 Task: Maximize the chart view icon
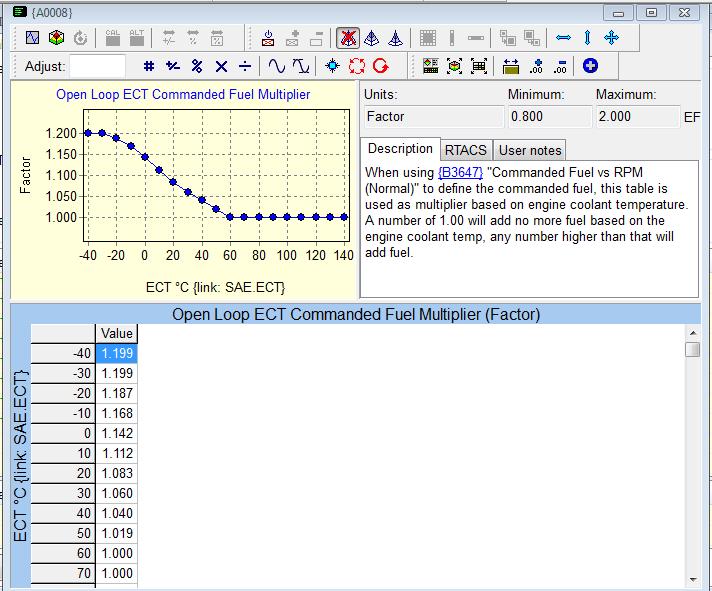coord(455,66)
